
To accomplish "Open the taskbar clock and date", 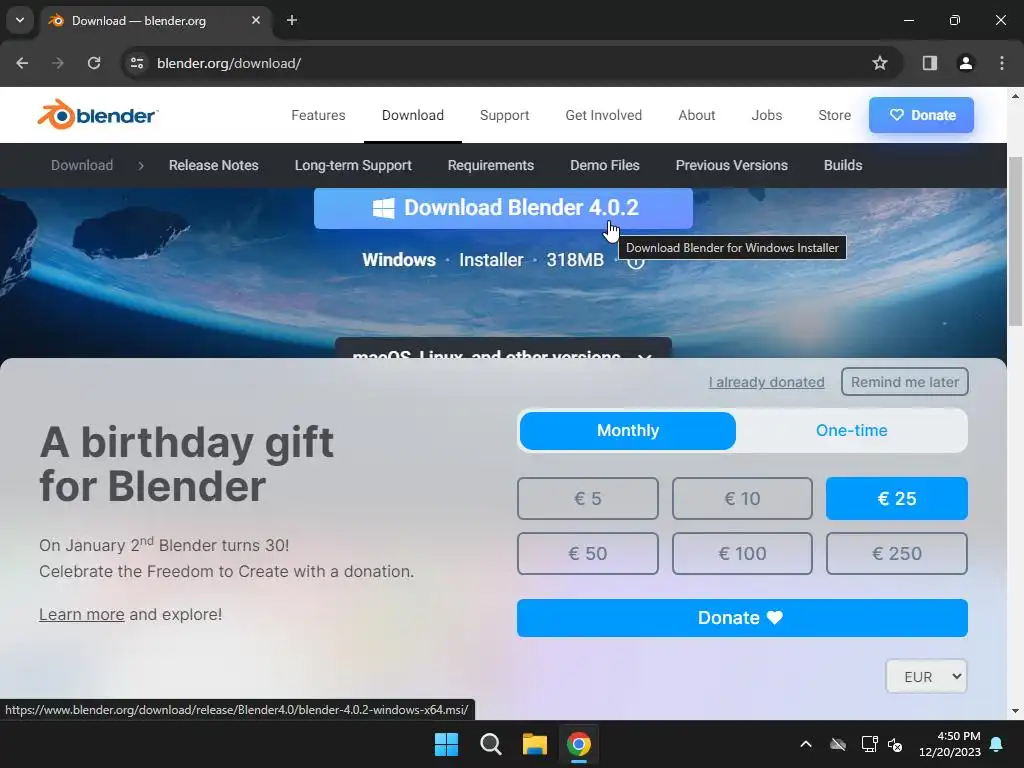I will click(950, 744).
